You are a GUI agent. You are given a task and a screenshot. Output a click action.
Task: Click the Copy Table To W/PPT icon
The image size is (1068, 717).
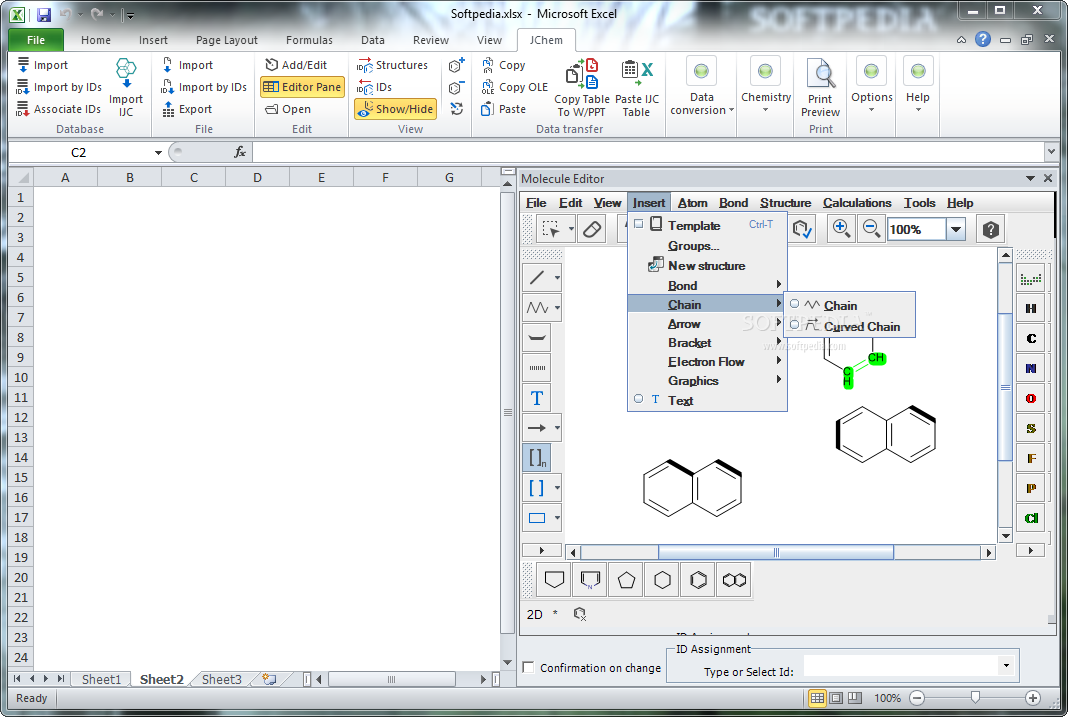tap(582, 88)
